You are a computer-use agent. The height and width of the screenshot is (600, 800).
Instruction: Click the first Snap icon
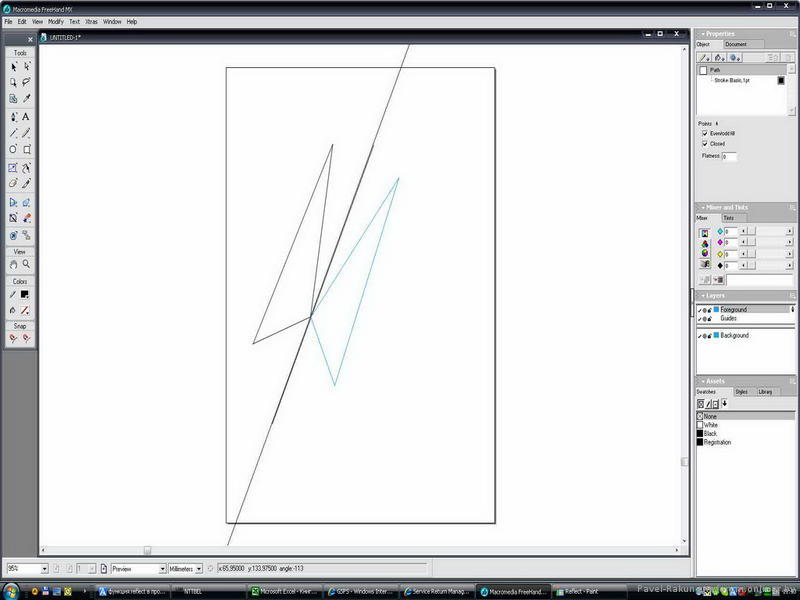pos(13,338)
